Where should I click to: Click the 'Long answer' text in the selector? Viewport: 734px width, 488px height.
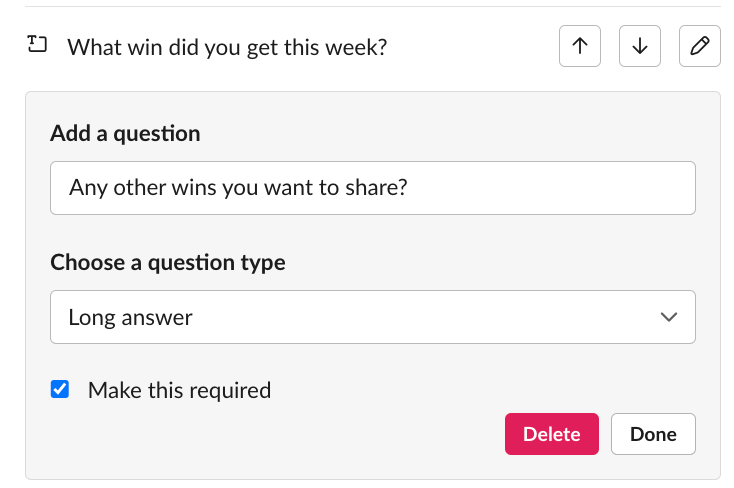(x=130, y=318)
